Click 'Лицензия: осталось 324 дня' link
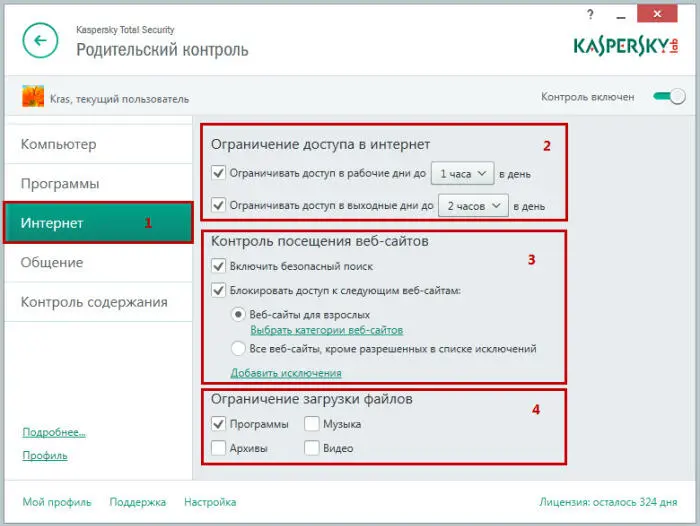This screenshot has height=526, width=700. click(608, 502)
